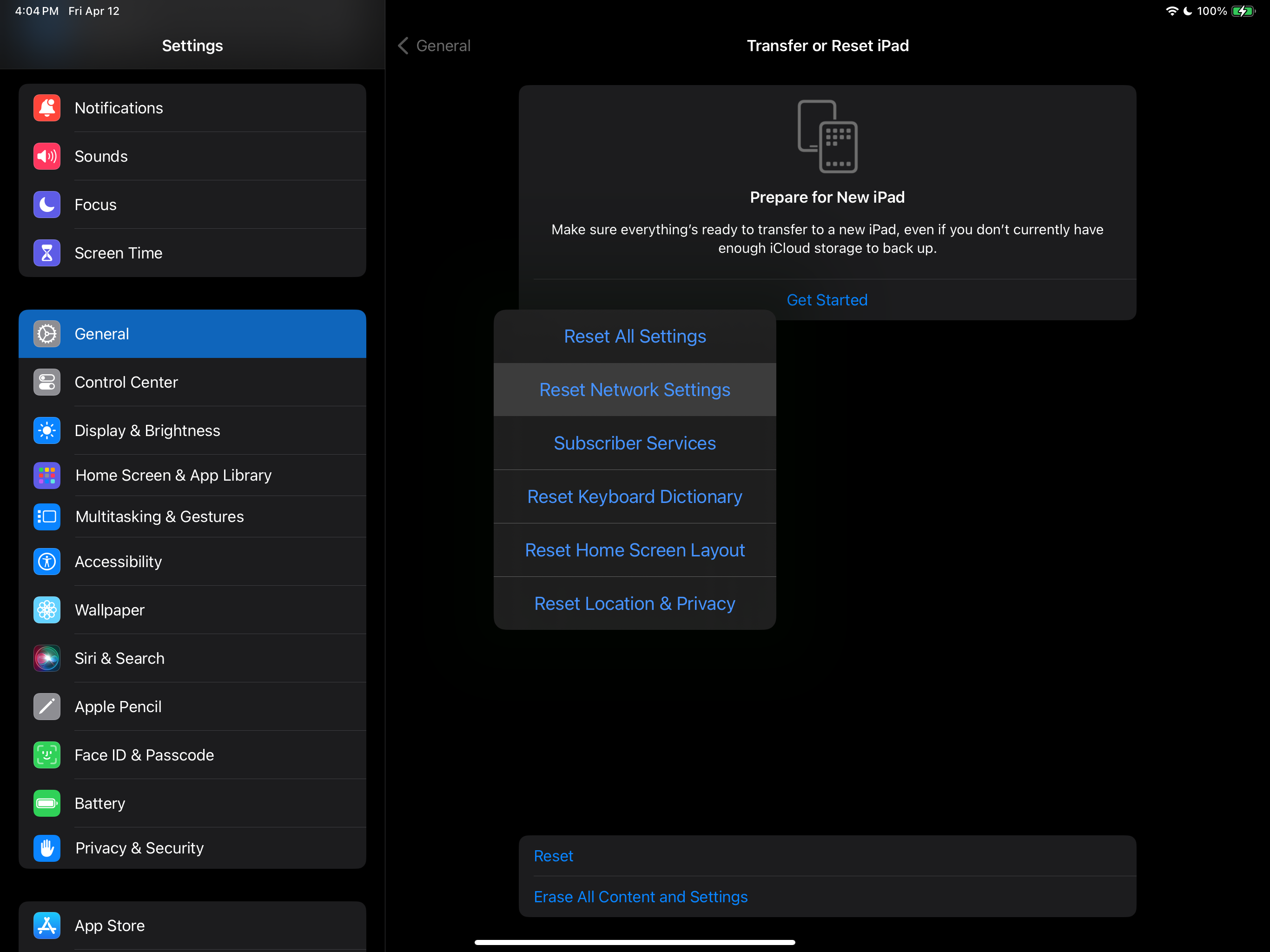Choose Reset Location & Privacy
Viewport: 1270px width, 952px height.
(635, 603)
